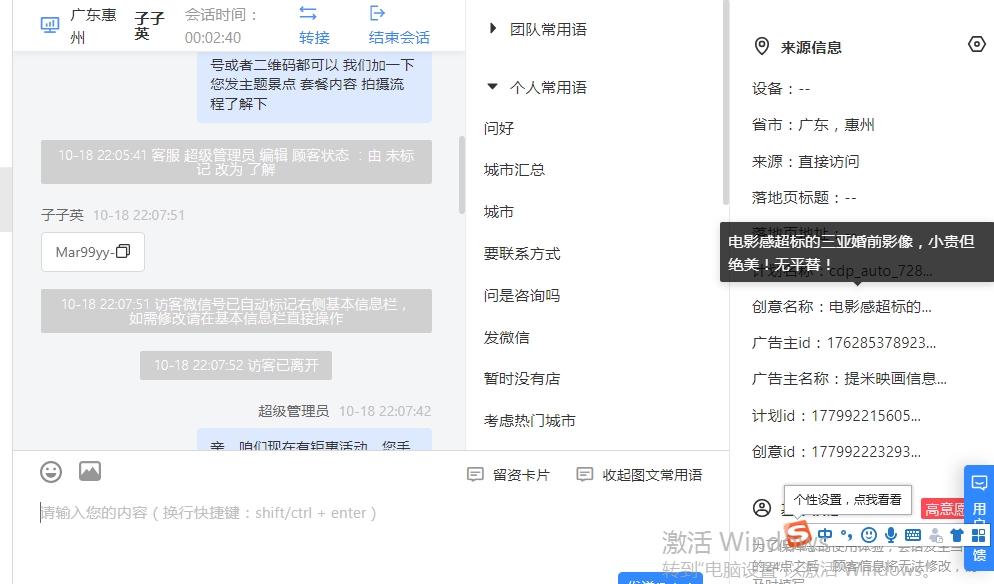Expand the 团队常用语 section
The width and height of the screenshot is (994, 584).
(493, 29)
